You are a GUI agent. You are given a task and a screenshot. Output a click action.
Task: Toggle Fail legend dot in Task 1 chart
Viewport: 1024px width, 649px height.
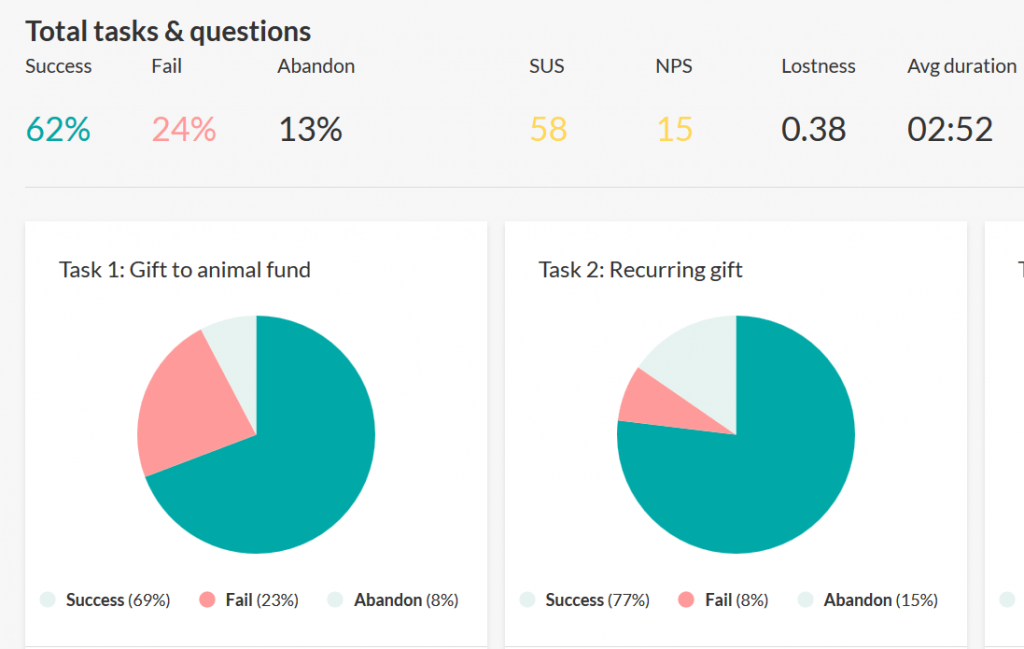(x=207, y=599)
